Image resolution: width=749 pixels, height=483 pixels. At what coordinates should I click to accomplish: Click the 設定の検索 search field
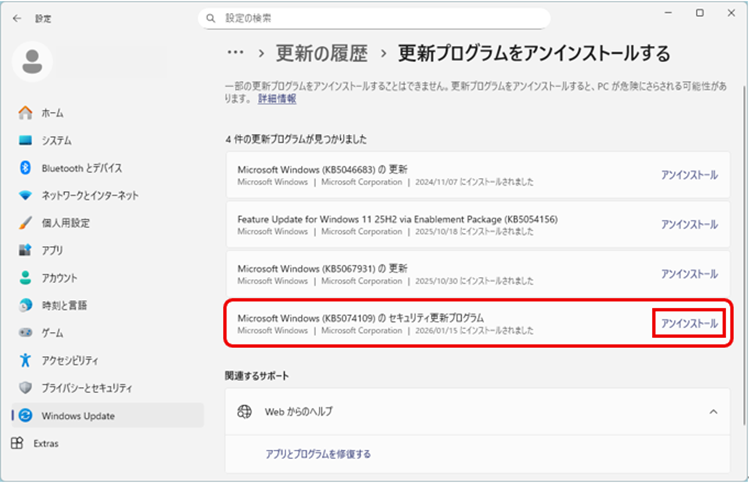(375, 18)
